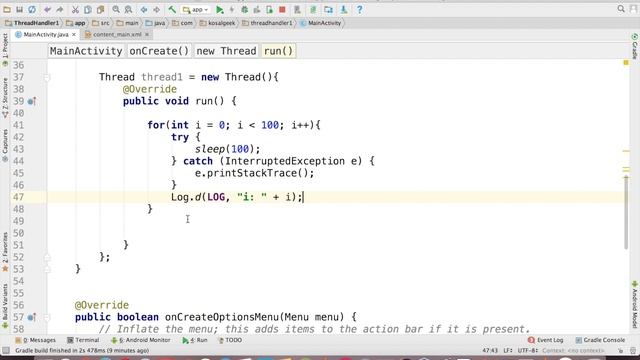Viewport: 640px width, 360px height.
Task: Click the Make Project hammer icon
Action: click(x=172, y=9)
